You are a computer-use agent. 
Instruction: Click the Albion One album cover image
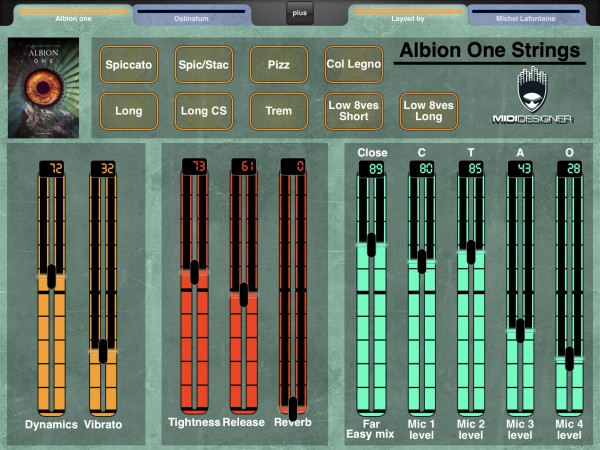pos(44,88)
